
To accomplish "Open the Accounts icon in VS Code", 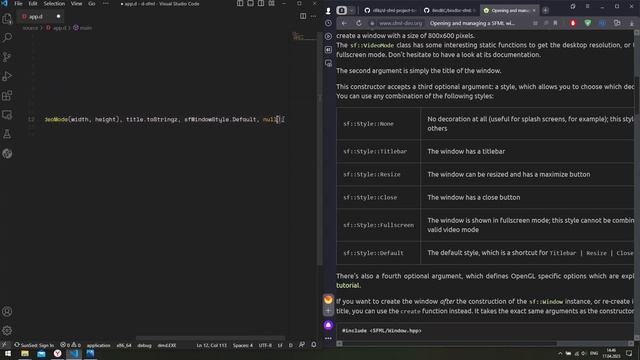I will [x=7, y=311].
